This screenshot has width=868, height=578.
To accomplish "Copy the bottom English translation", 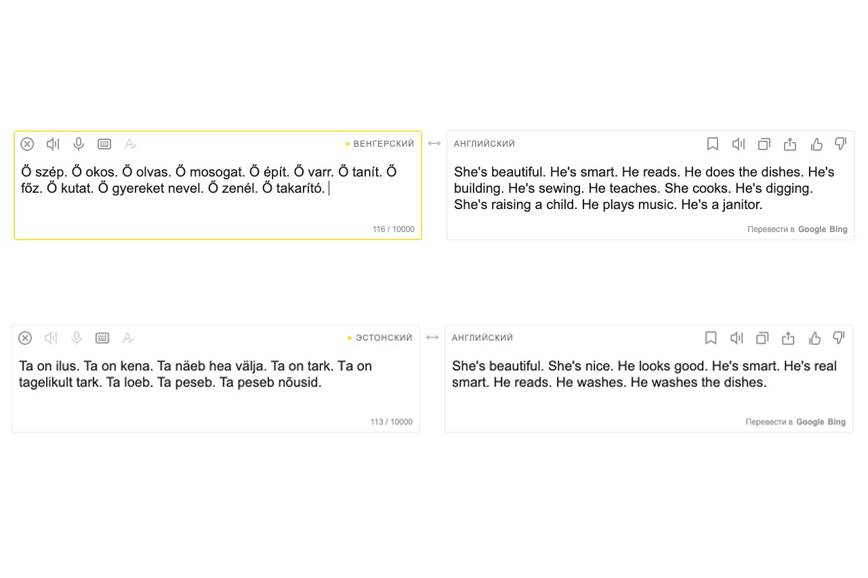I will pyautogui.click(x=762, y=338).
